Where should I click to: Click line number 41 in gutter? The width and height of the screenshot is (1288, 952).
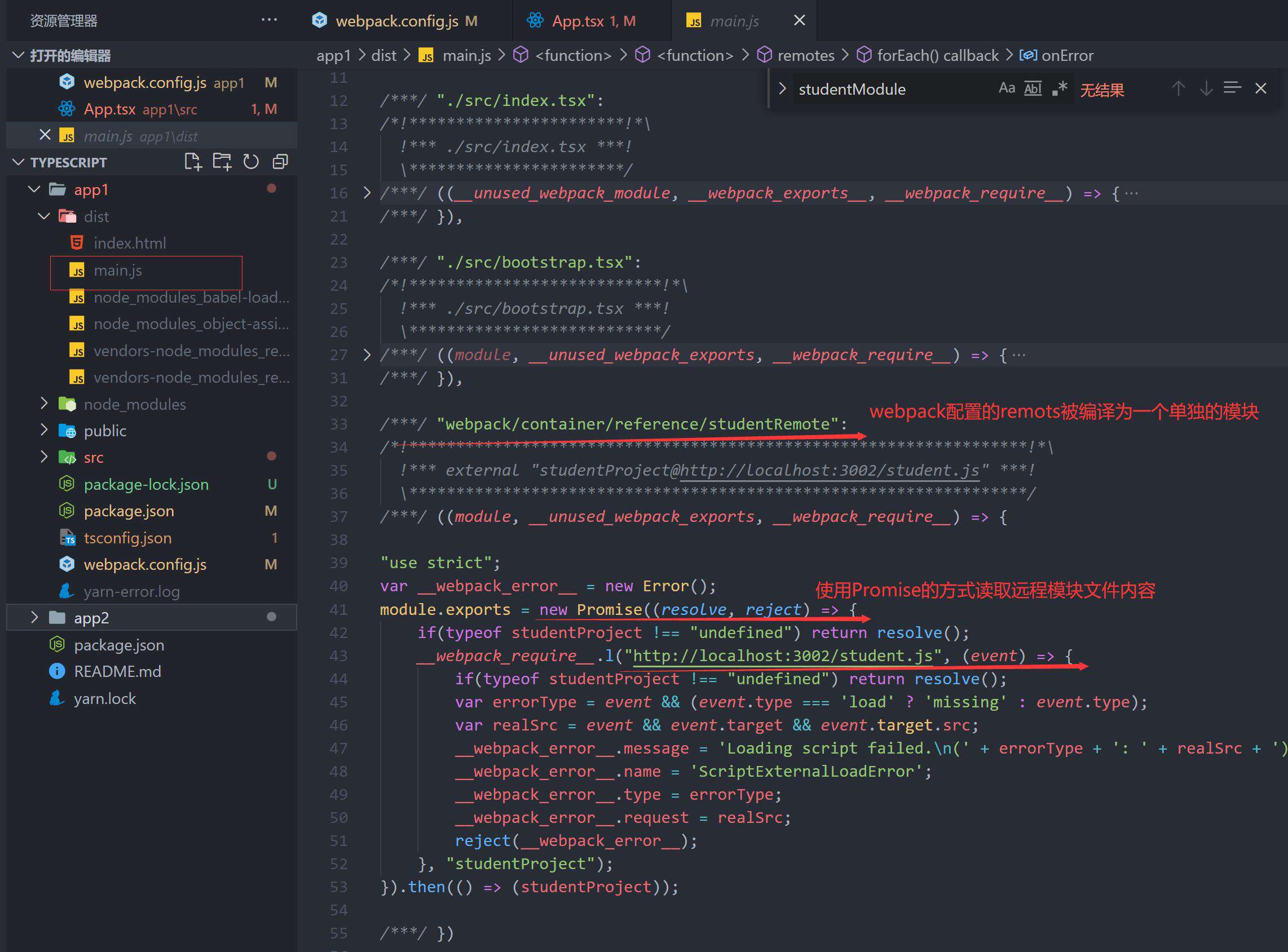pos(338,610)
